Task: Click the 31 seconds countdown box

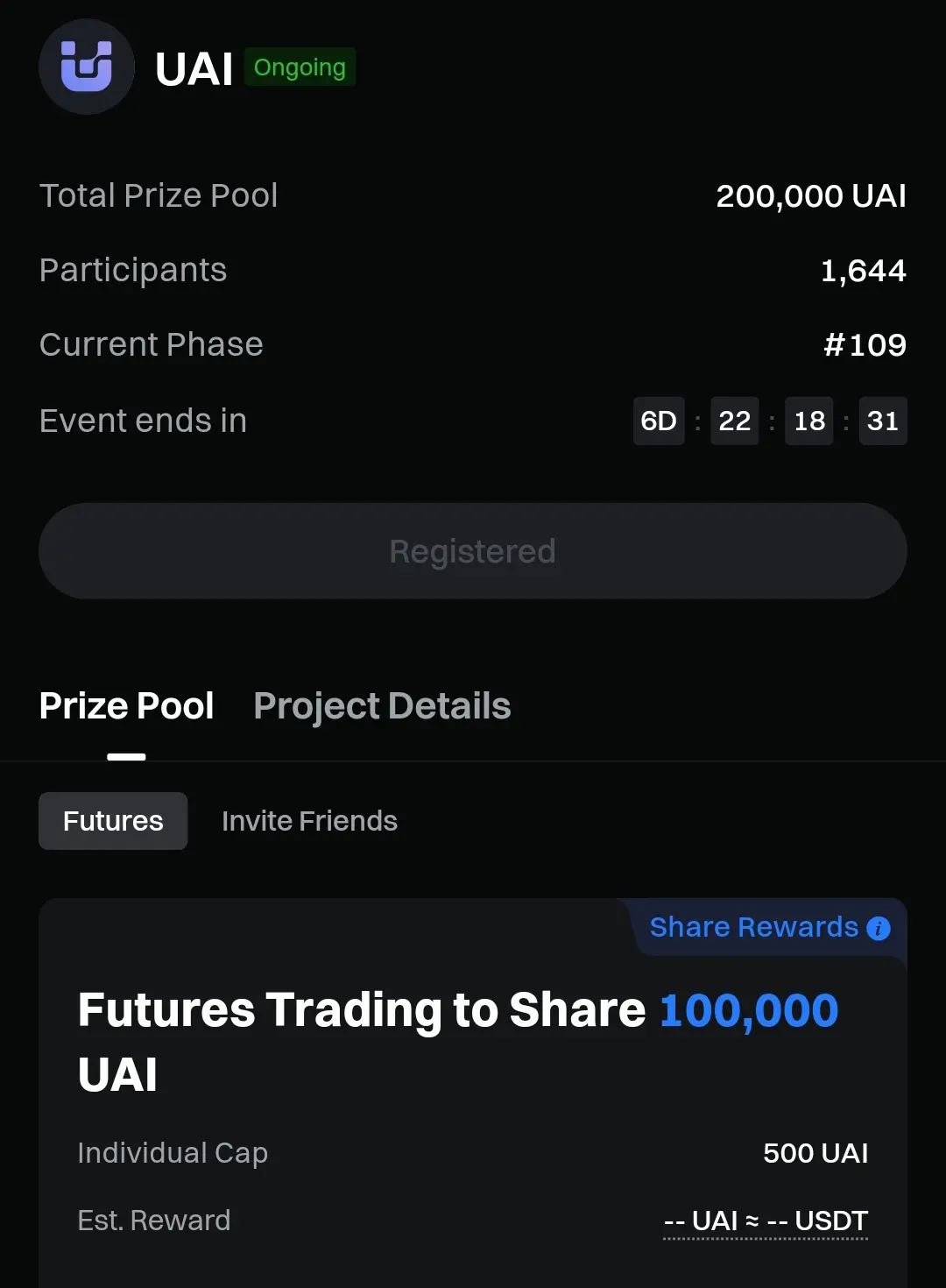Action: tap(882, 421)
